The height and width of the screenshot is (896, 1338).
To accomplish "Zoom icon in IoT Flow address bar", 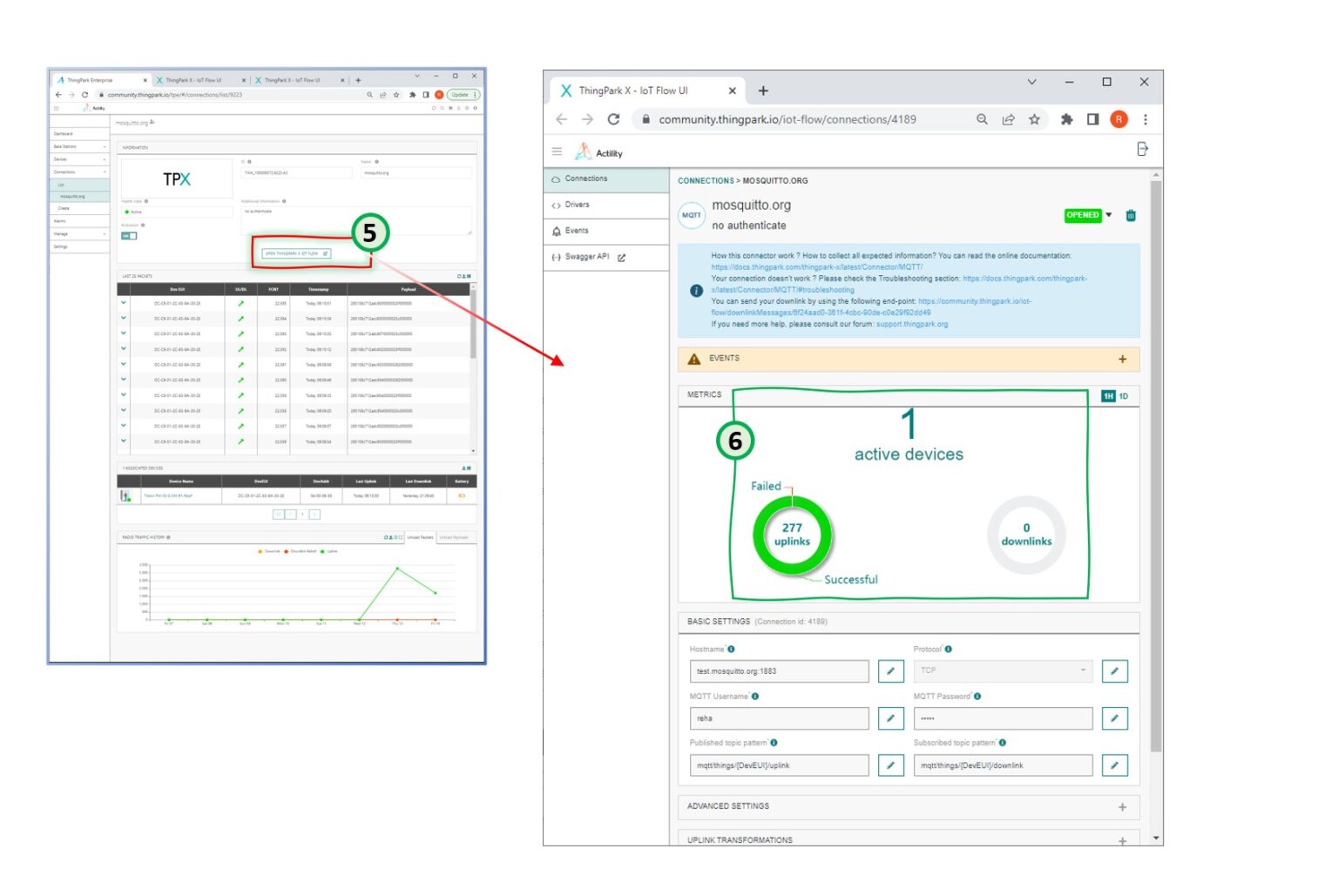I will click(x=982, y=119).
